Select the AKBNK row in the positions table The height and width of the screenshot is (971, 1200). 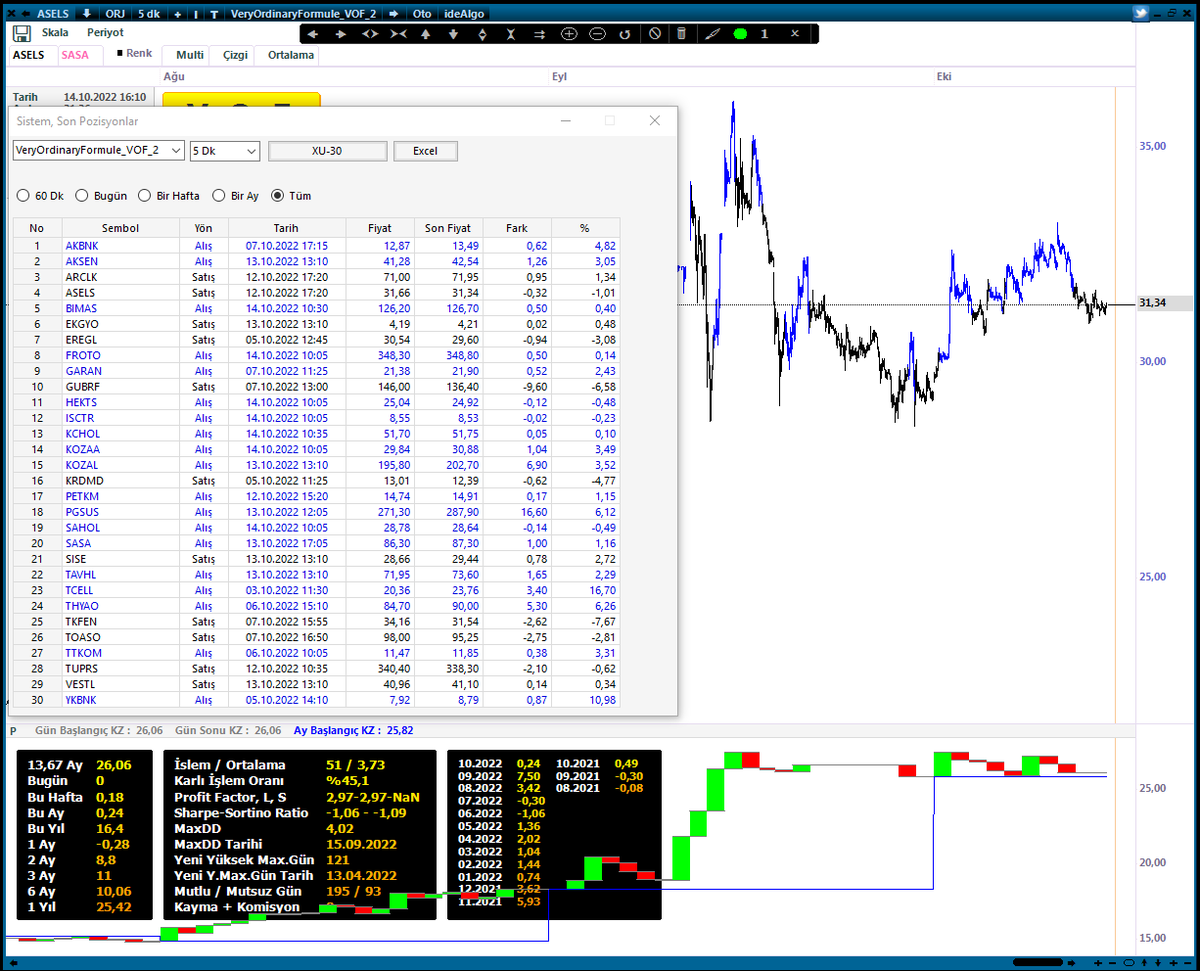(x=81, y=245)
